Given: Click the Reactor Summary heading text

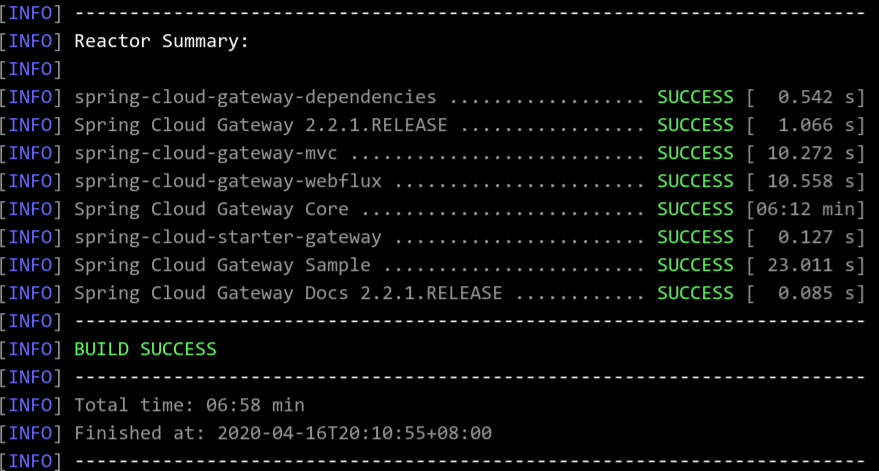Looking at the screenshot, I should click(x=161, y=41).
